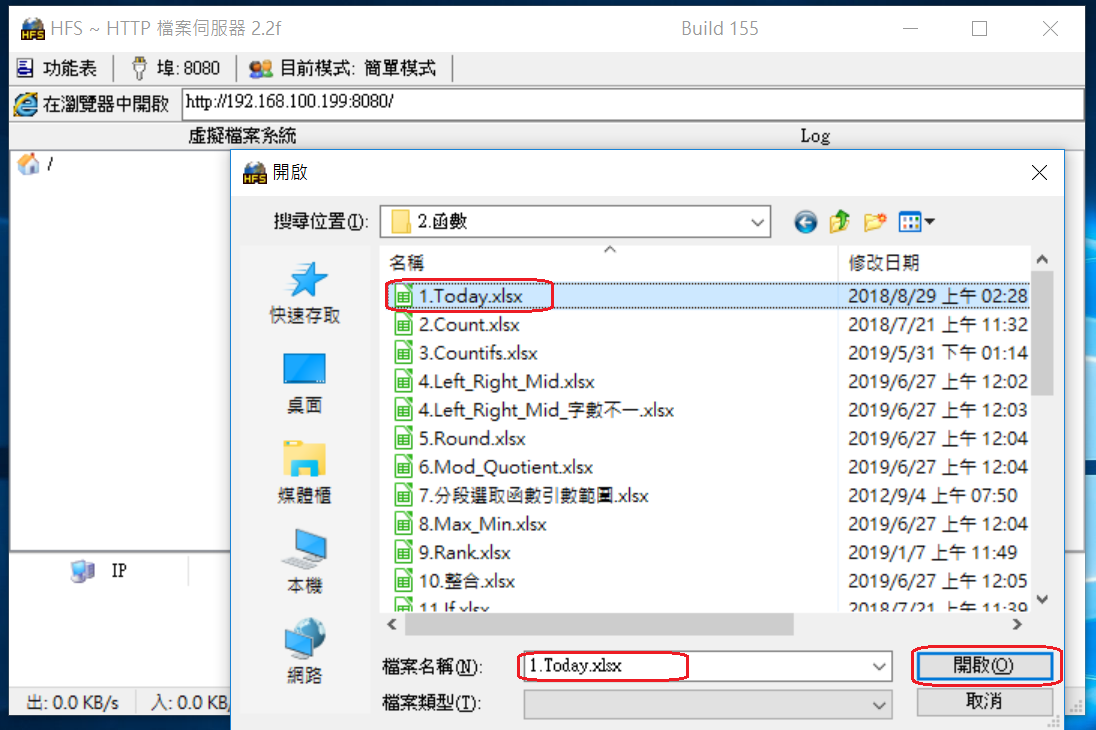Open the 功能表 menu
The image size is (1096, 730).
(57, 69)
